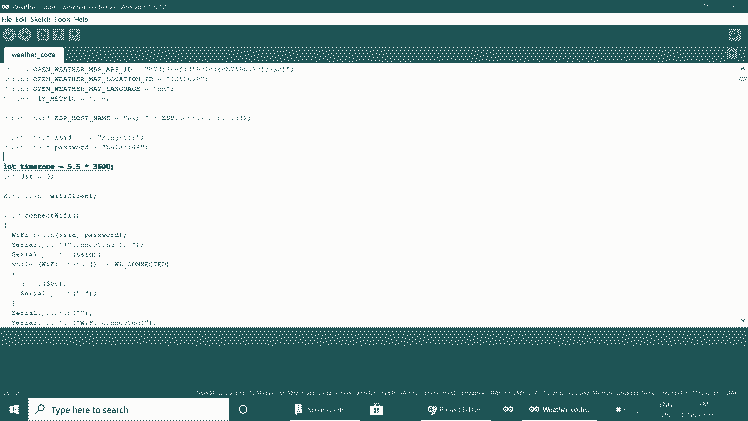Click the editor scrollbar down arrow
This screenshot has width=748, height=421.
click(x=742, y=320)
